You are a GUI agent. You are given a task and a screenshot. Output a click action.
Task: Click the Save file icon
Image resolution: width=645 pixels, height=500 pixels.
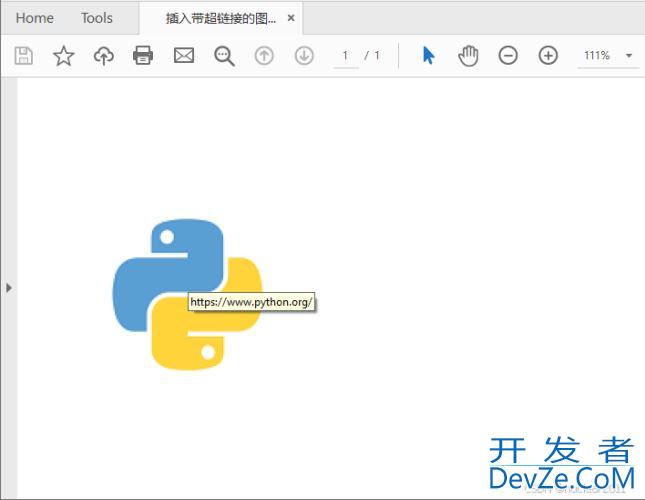[x=23, y=56]
